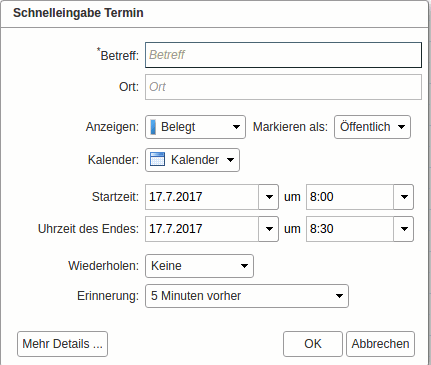Open the end date picker arrow

269,229
